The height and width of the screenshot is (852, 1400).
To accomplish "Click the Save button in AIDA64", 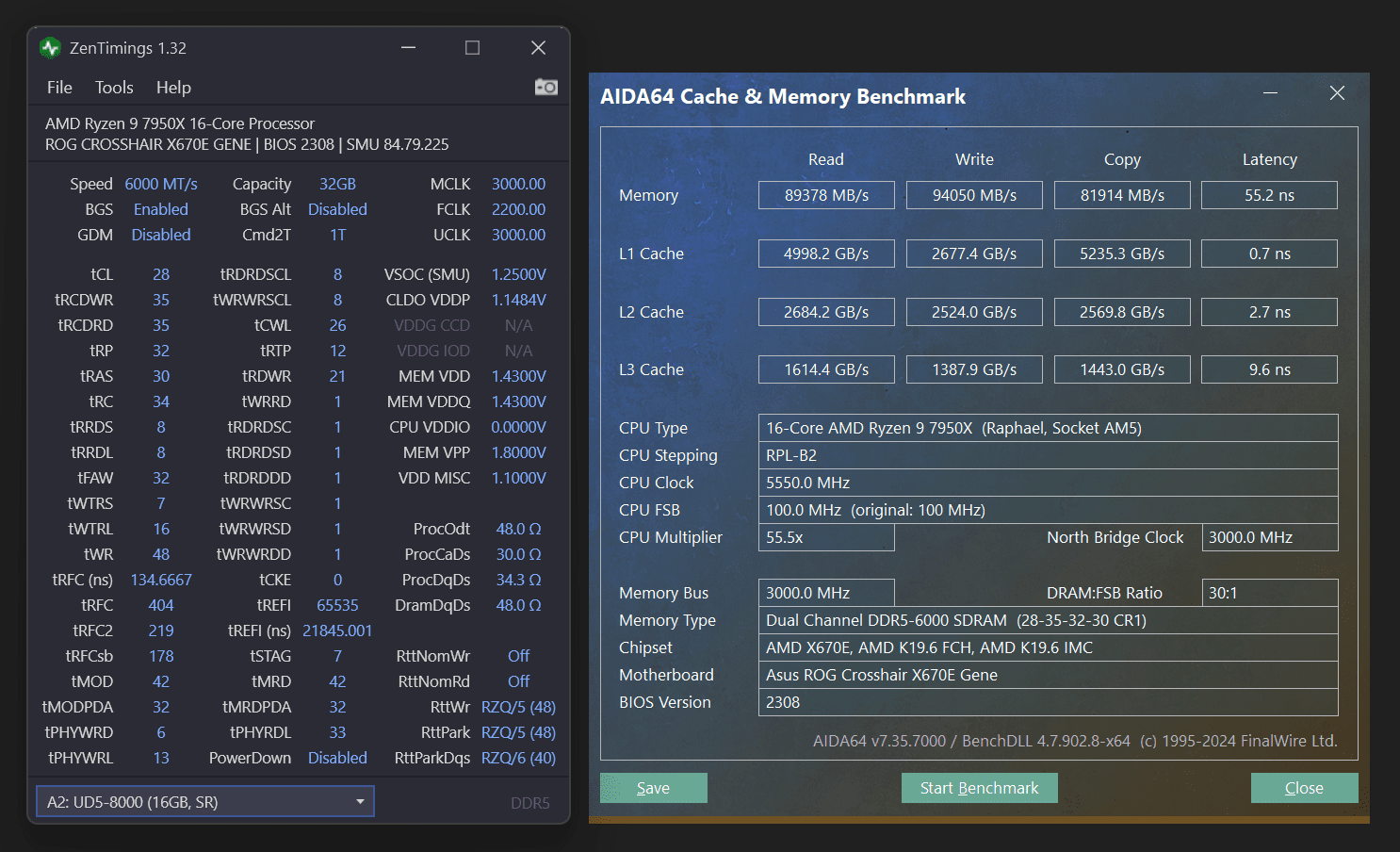I will [x=654, y=788].
